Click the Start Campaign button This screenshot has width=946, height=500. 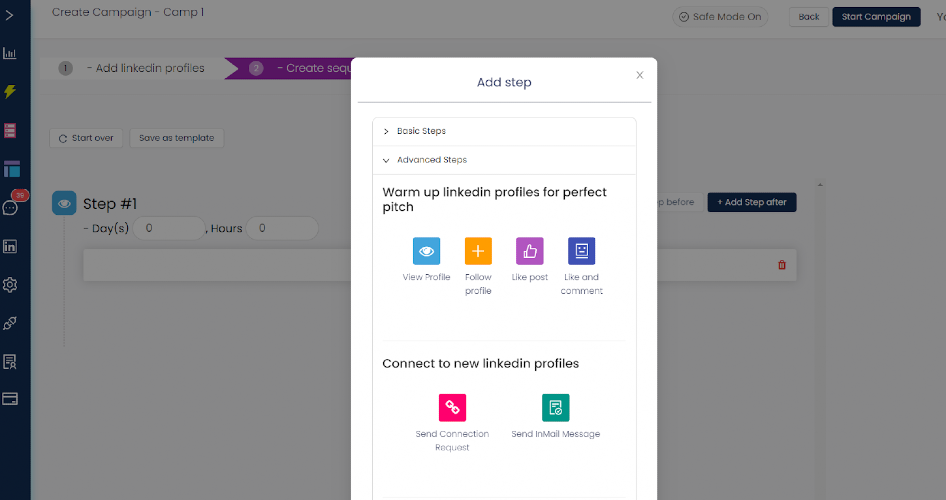pyautogui.click(x=876, y=17)
